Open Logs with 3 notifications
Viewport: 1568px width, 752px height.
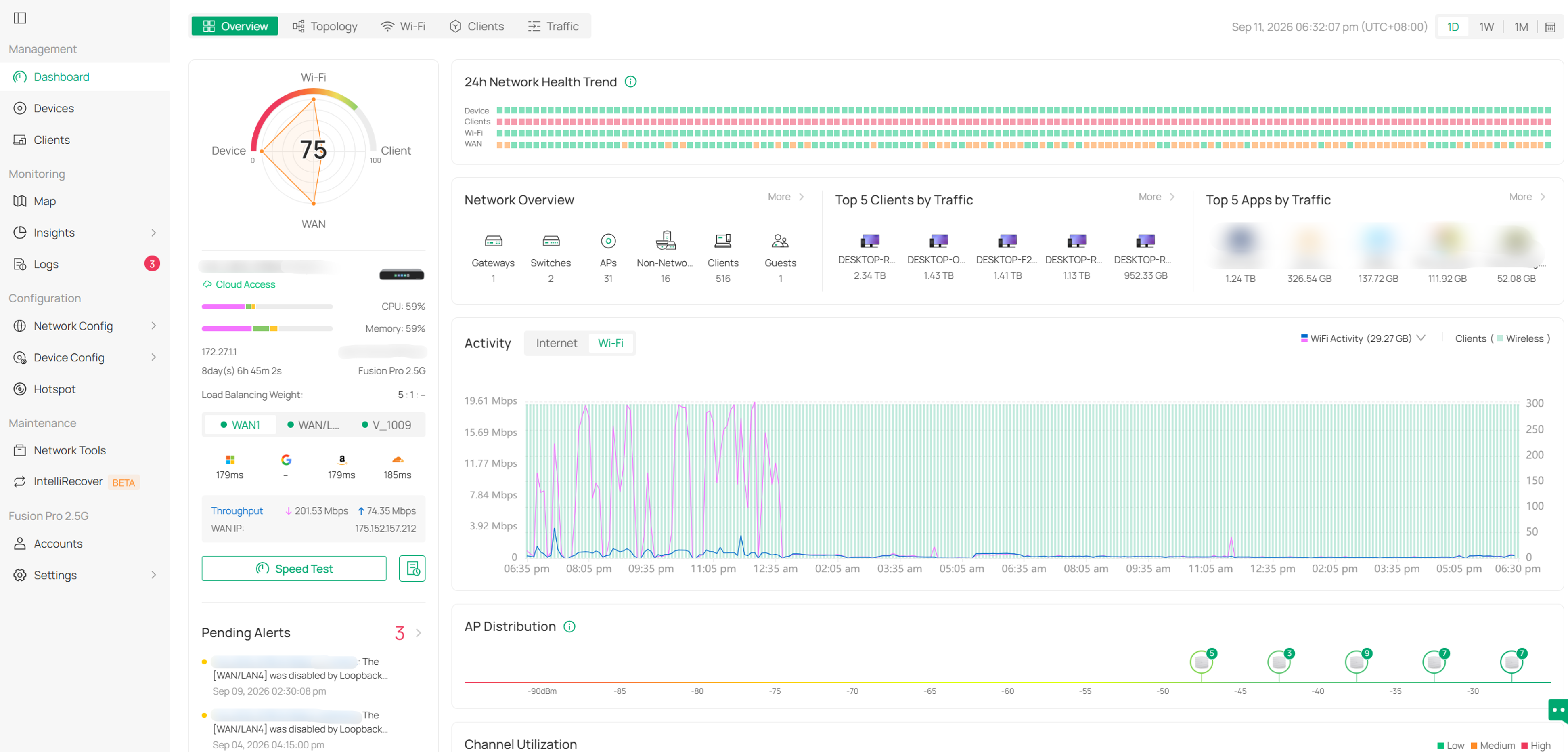coord(85,264)
